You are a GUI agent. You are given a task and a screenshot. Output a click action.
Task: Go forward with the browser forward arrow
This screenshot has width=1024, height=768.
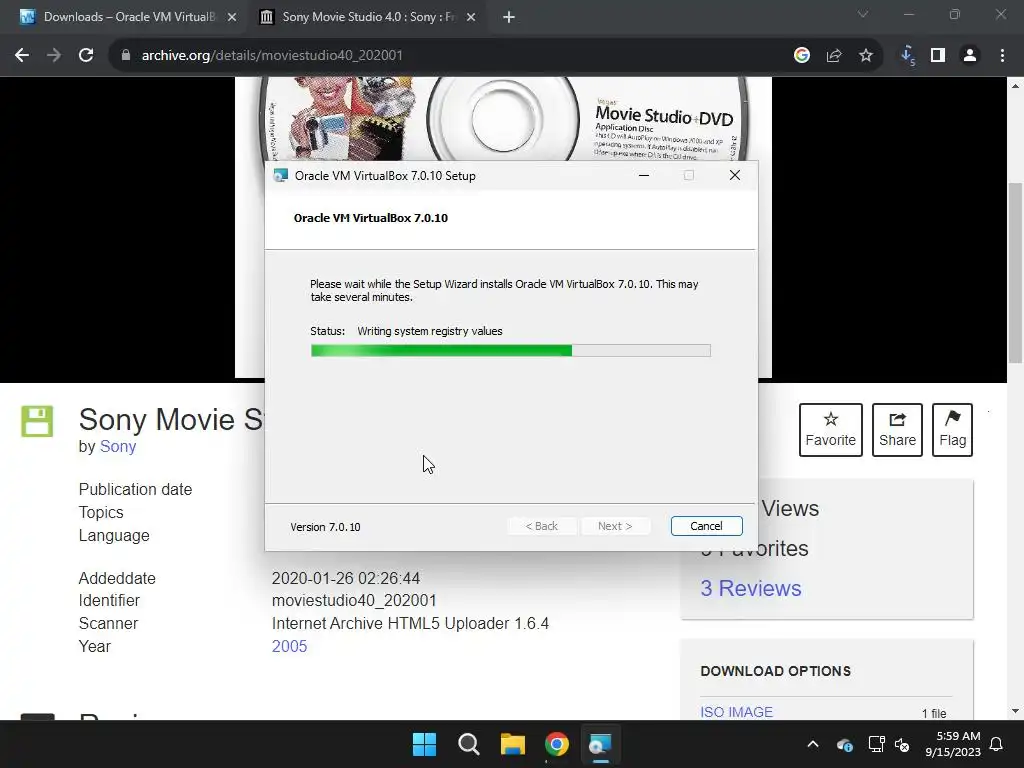pos(54,56)
